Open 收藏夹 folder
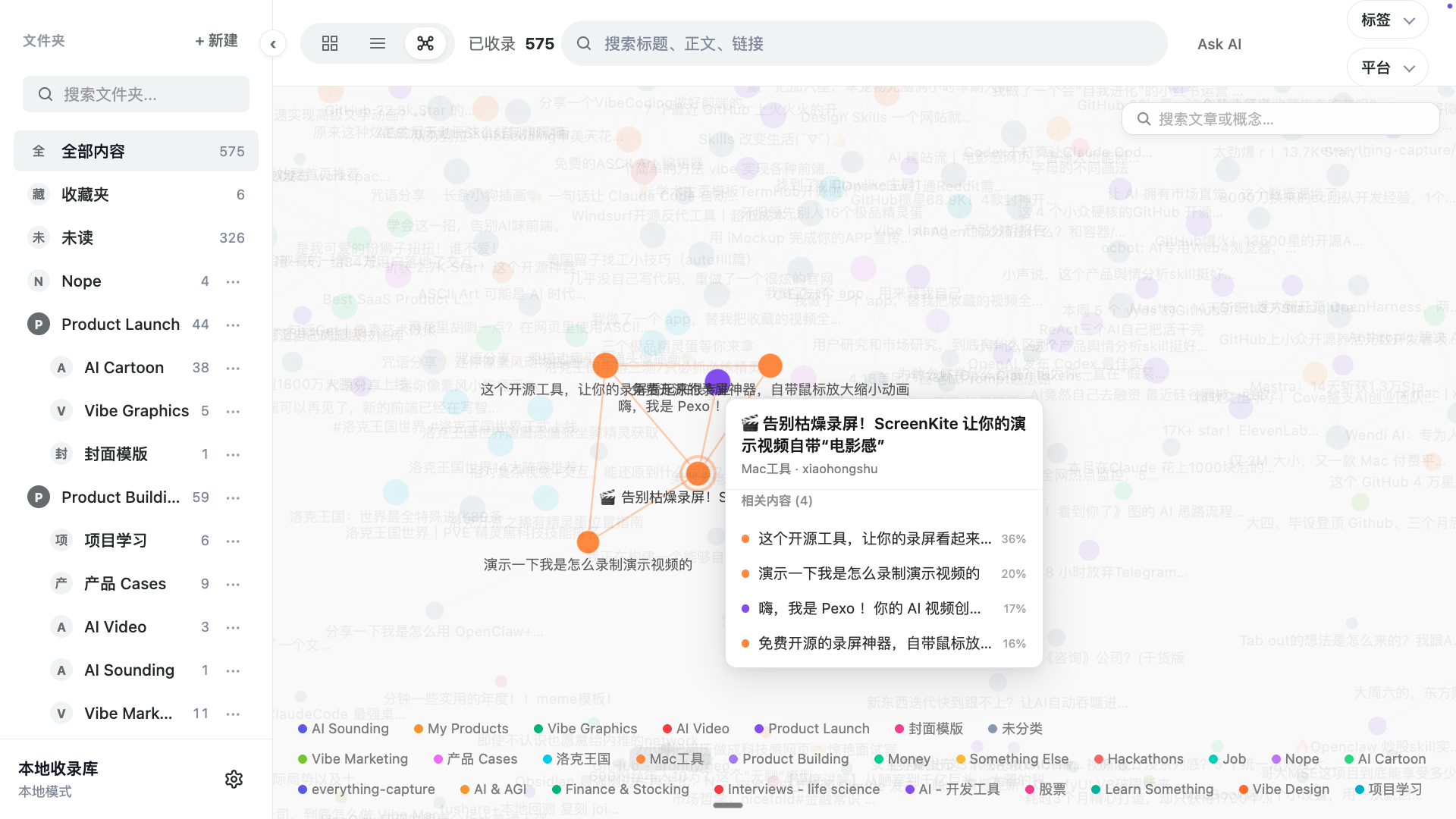 tap(136, 194)
